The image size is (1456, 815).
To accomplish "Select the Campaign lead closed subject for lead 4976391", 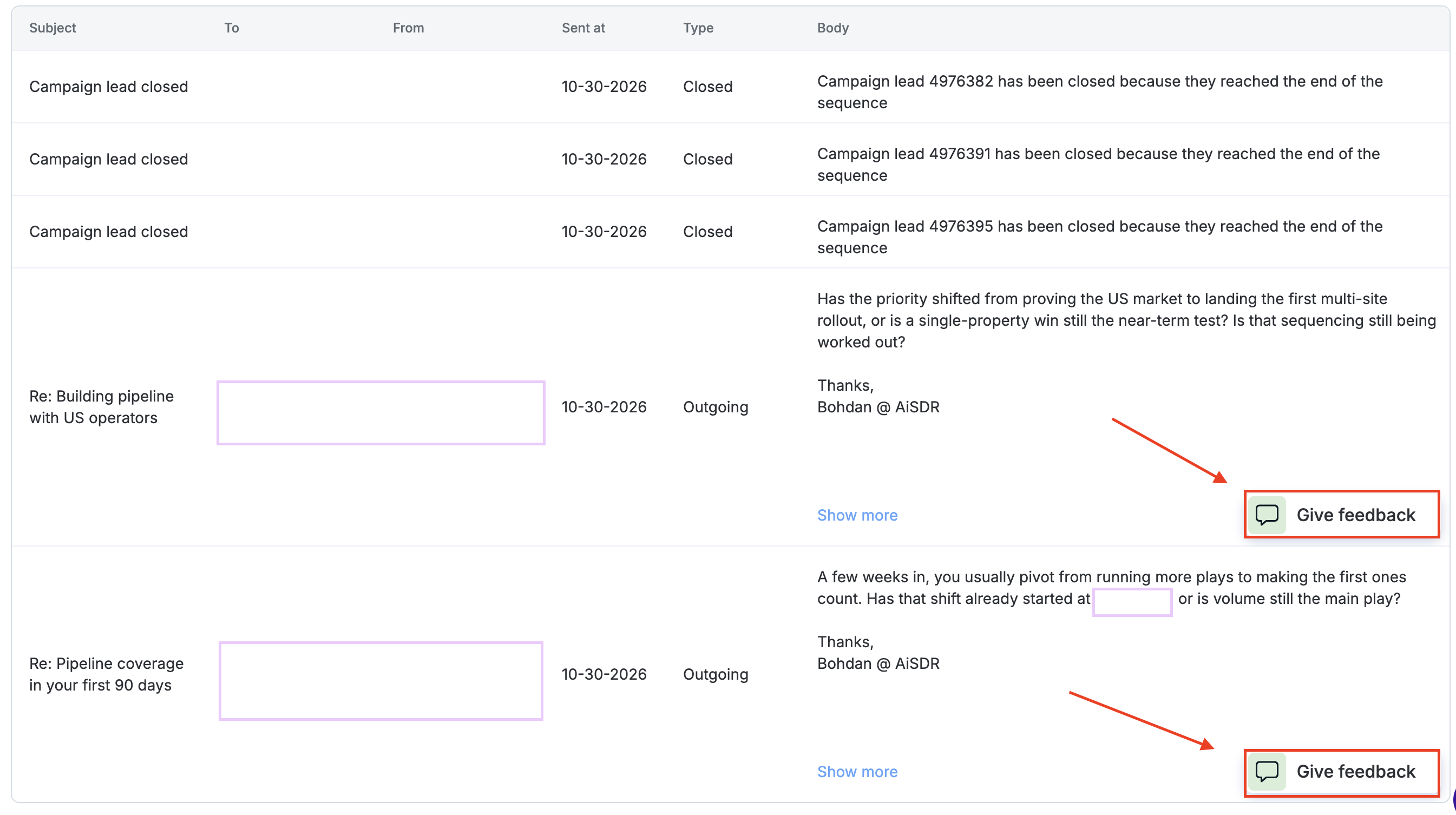I will coord(108,159).
